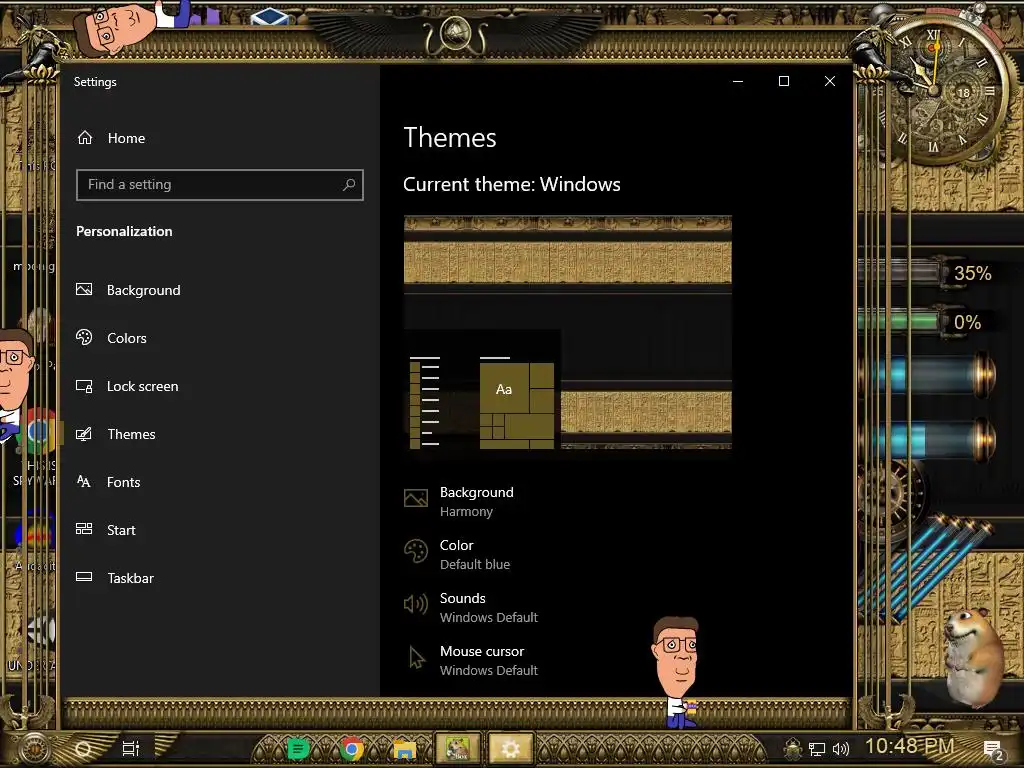Screen dimensions: 1024x768
Task: Click the Aa tile in theme preview
Action: 504,389
